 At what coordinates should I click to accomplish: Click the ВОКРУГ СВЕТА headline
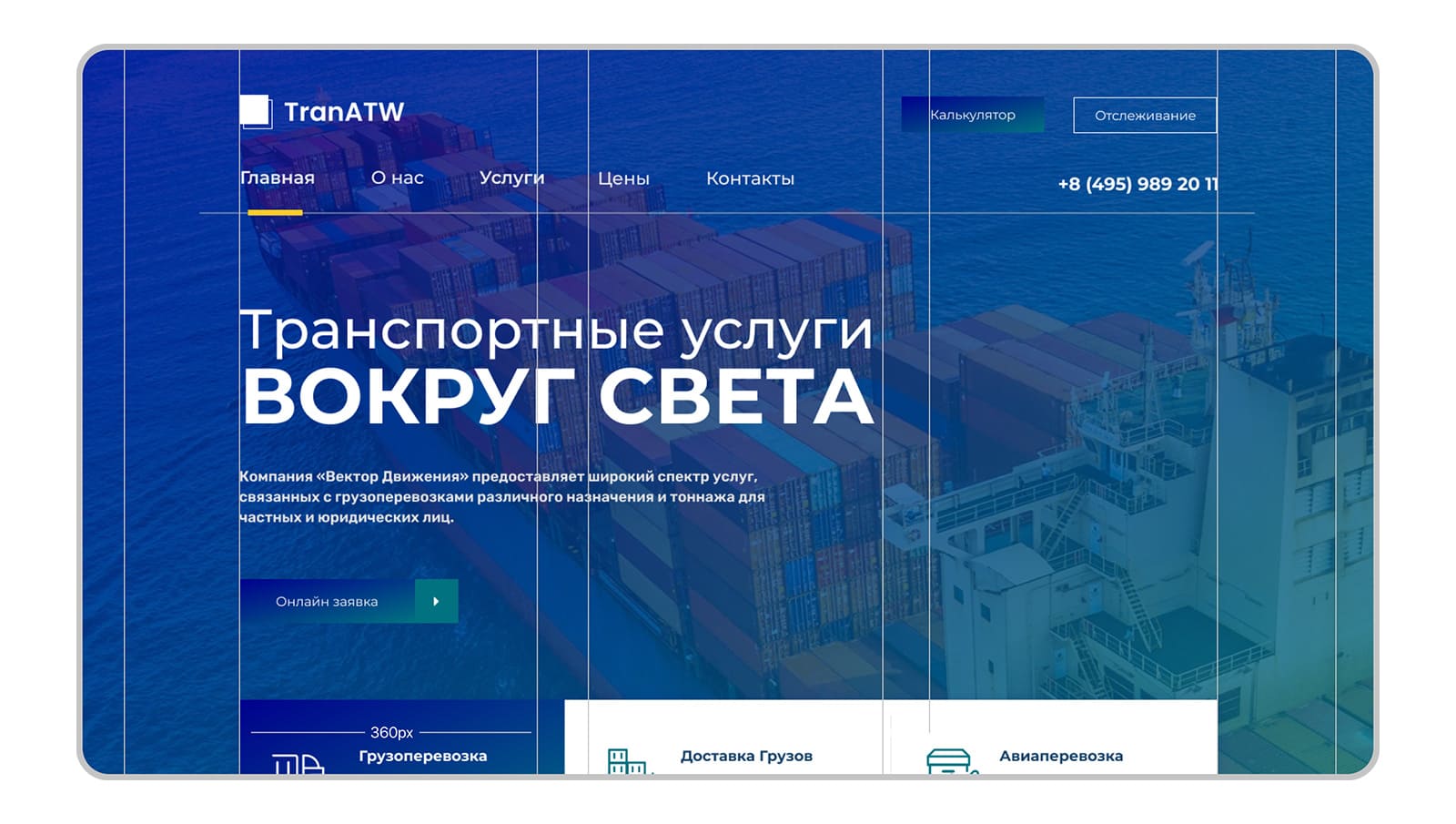click(x=557, y=398)
